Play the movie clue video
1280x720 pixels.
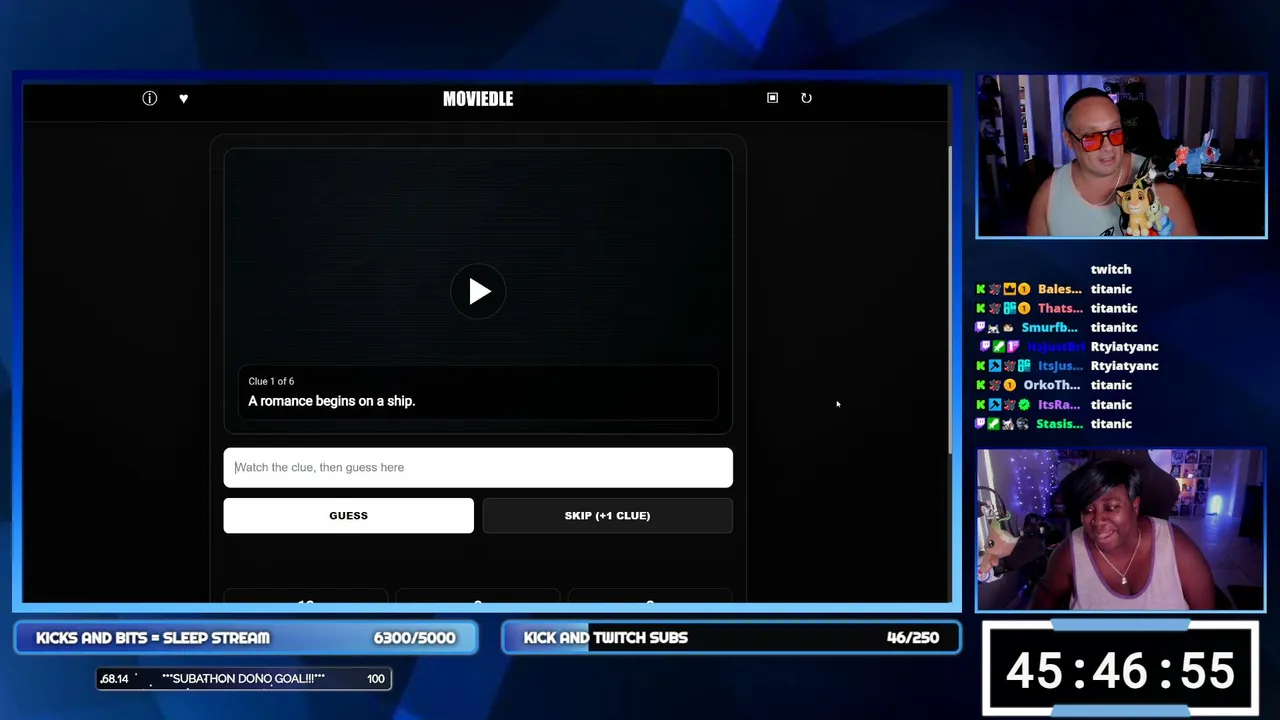click(x=478, y=292)
